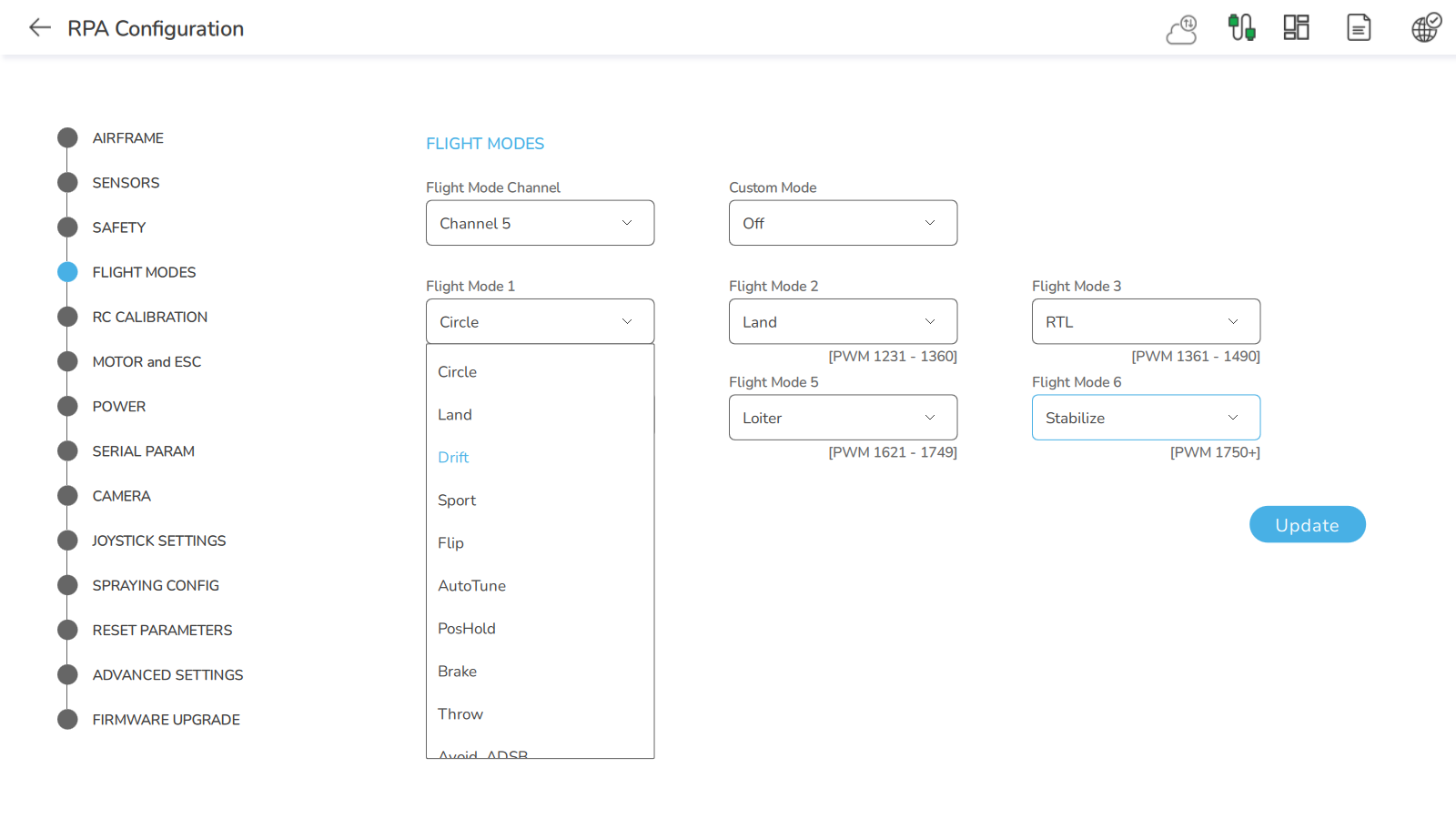The height and width of the screenshot is (819, 1456).
Task: Expand the Flight Mode Channel dropdown
Action: 540,224
